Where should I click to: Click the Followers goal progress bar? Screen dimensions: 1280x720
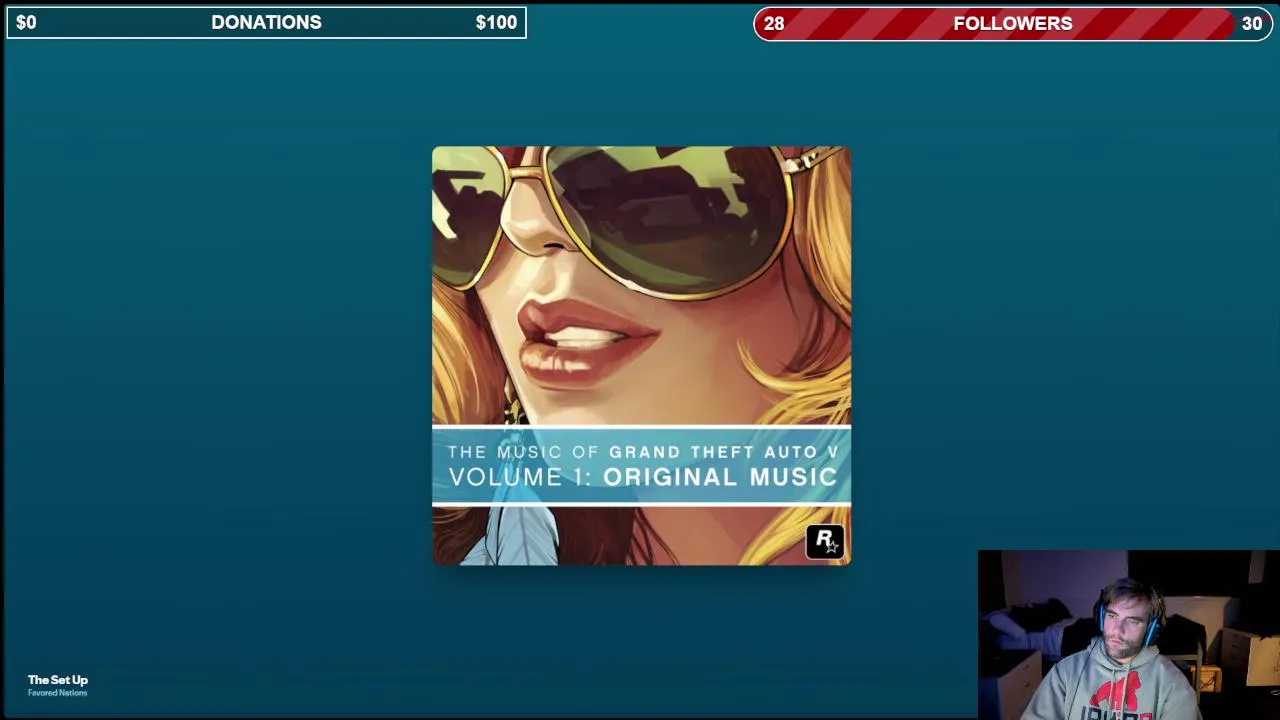1013,23
